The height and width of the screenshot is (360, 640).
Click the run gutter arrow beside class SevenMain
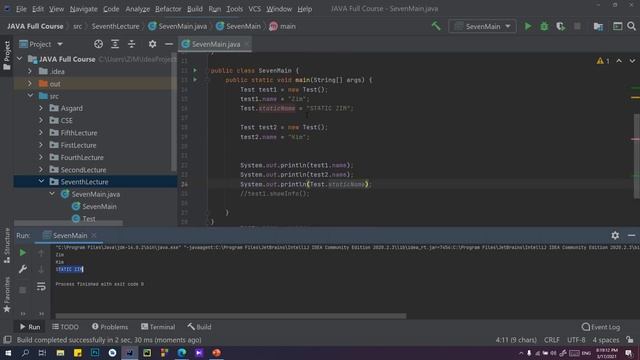tap(195, 71)
